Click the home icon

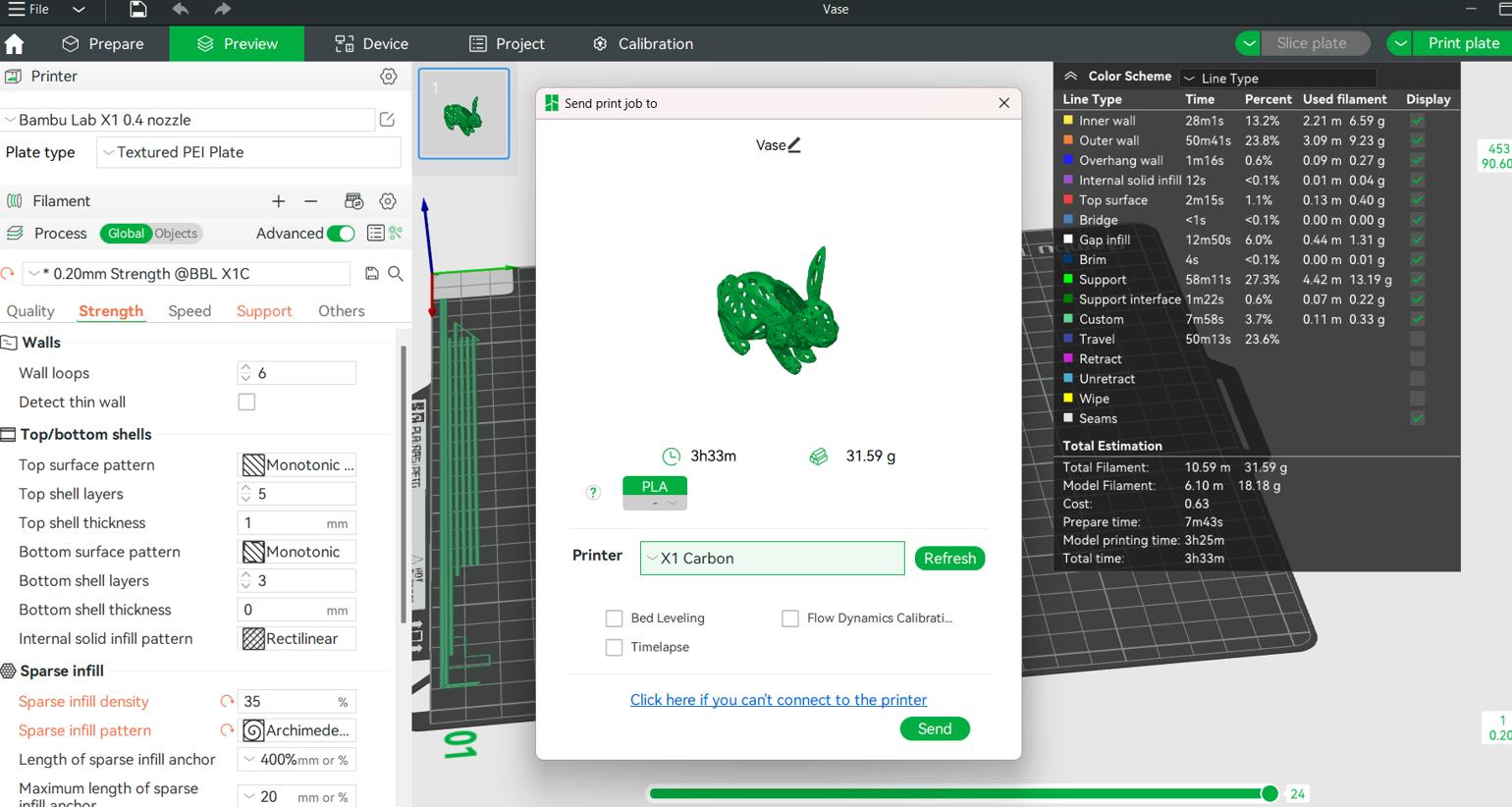15,44
